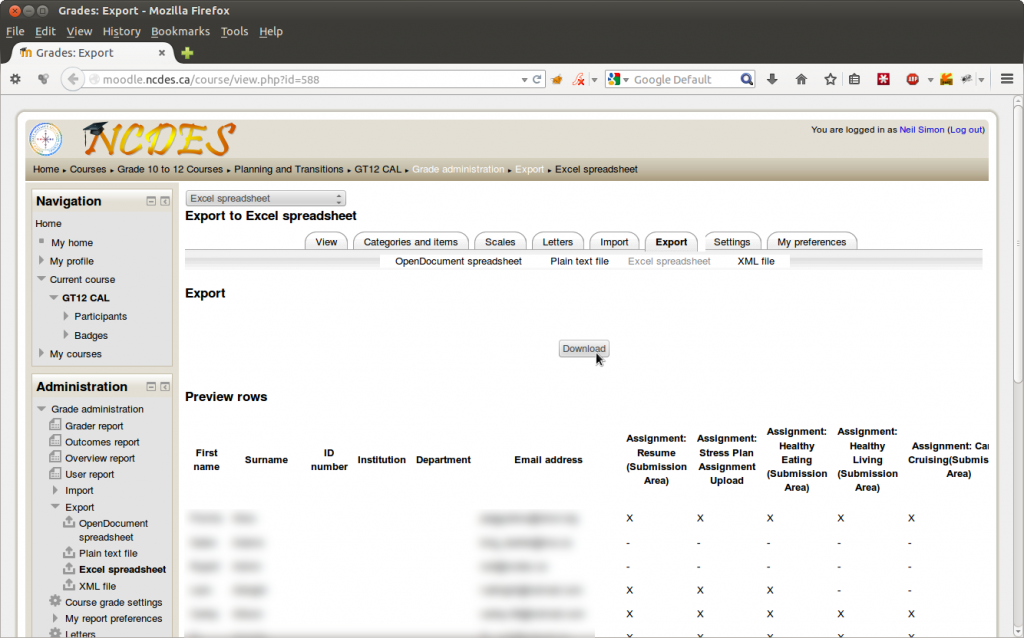Click the XML file export icon
The width and height of the screenshot is (1024, 638).
(69, 585)
